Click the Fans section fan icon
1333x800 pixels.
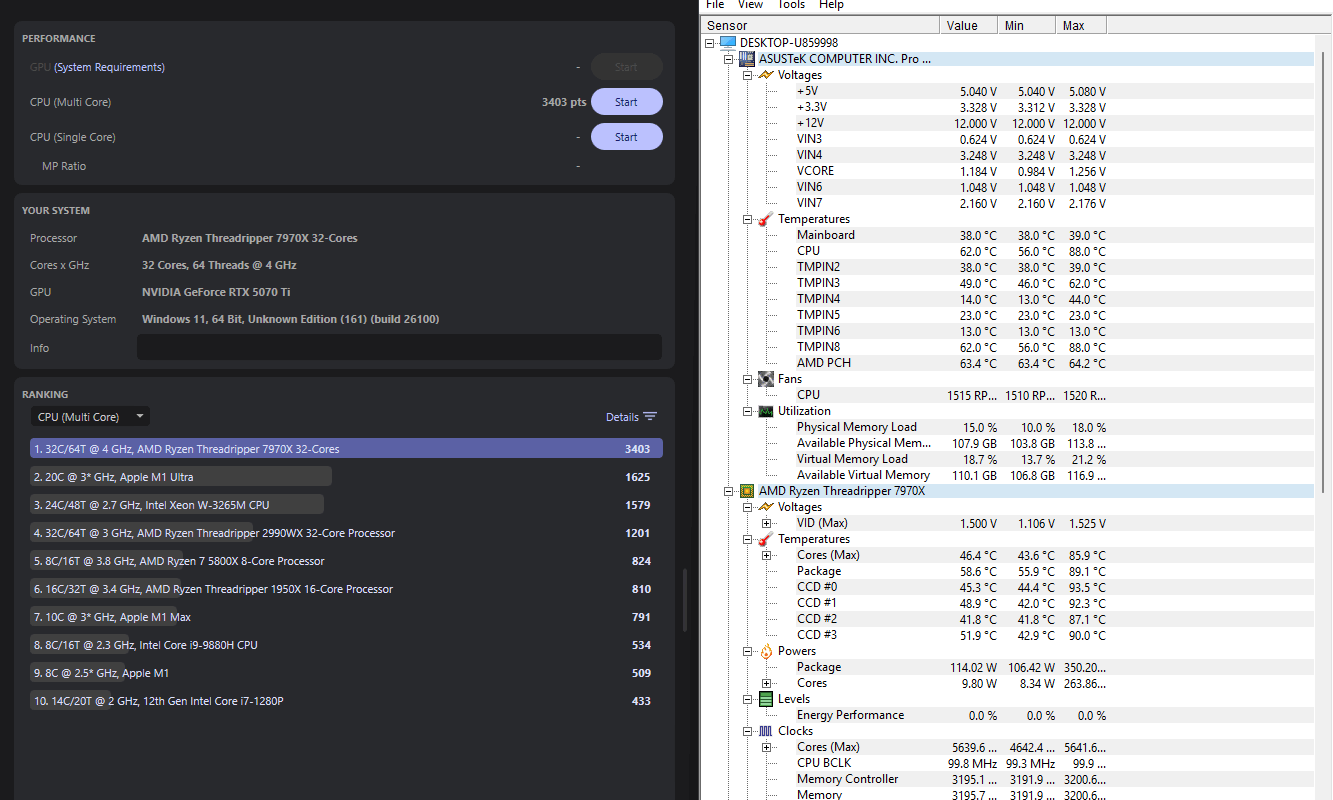coord(765,379)
